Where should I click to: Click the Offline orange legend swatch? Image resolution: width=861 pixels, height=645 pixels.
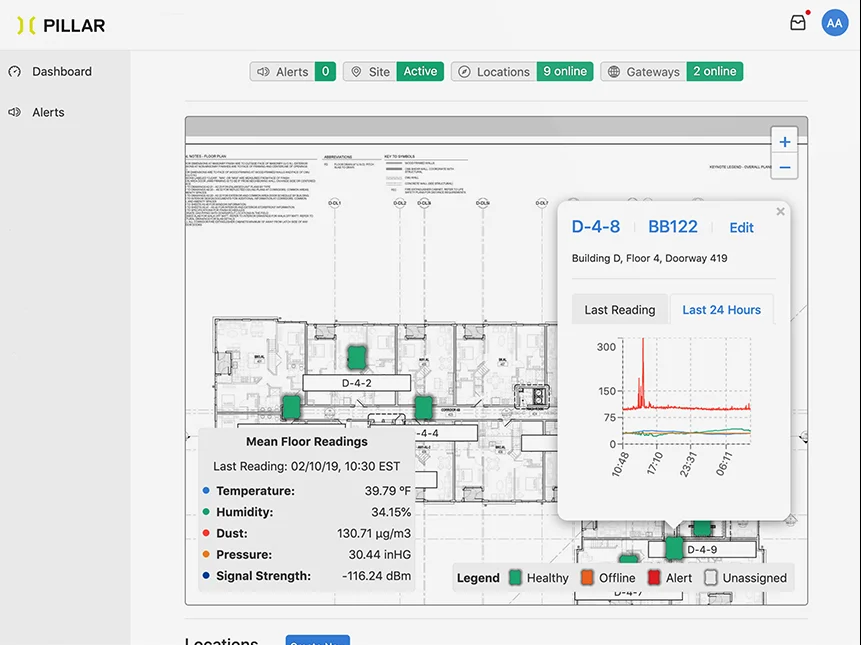pyautogui.click(x=587, y=577)
